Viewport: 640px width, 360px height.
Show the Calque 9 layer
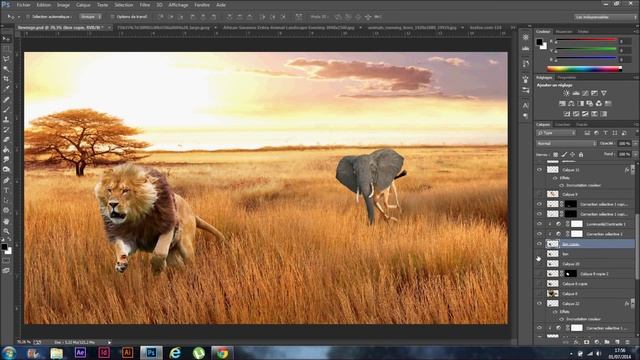539,194
